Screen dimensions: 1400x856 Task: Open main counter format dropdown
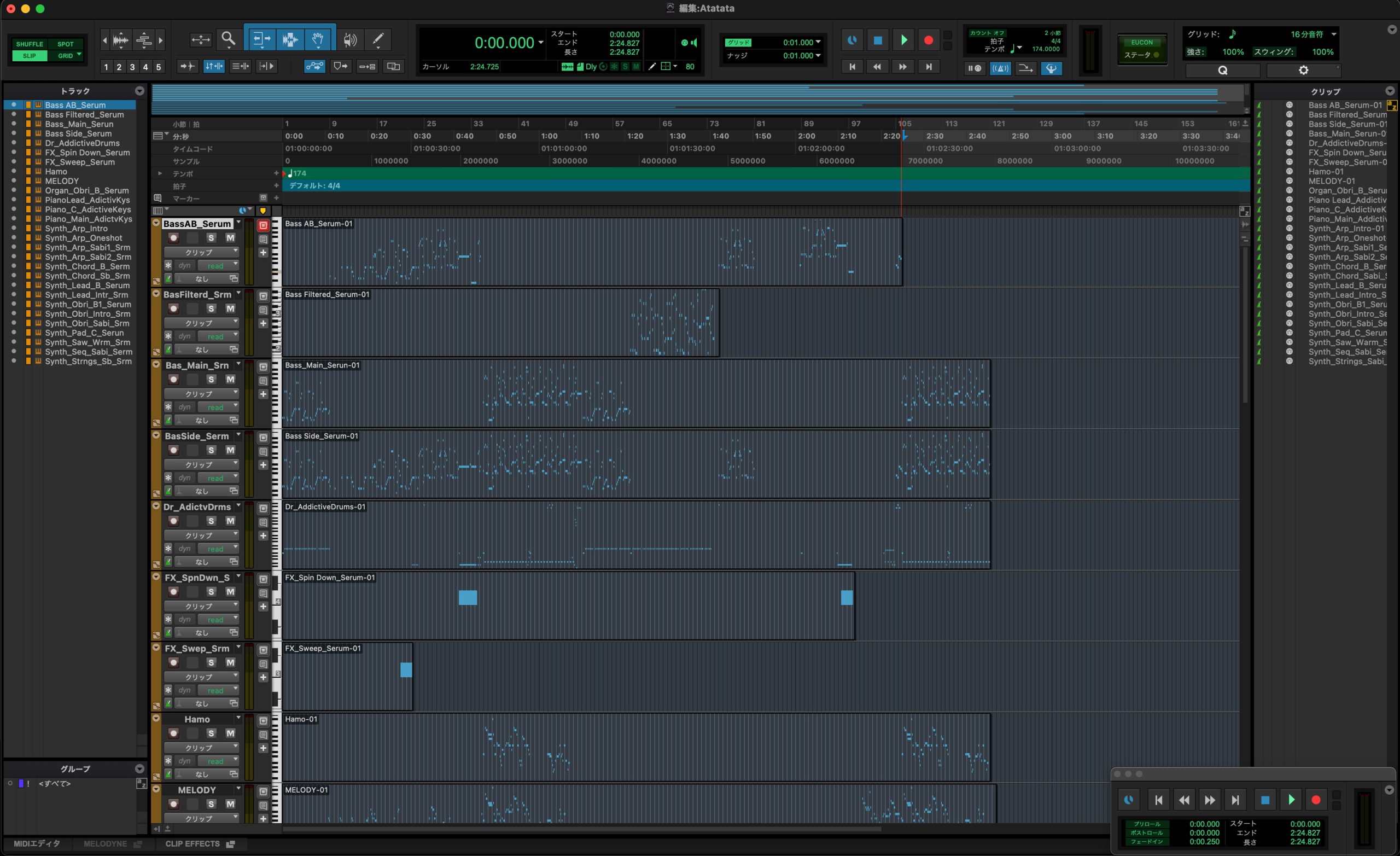(541, 43)
